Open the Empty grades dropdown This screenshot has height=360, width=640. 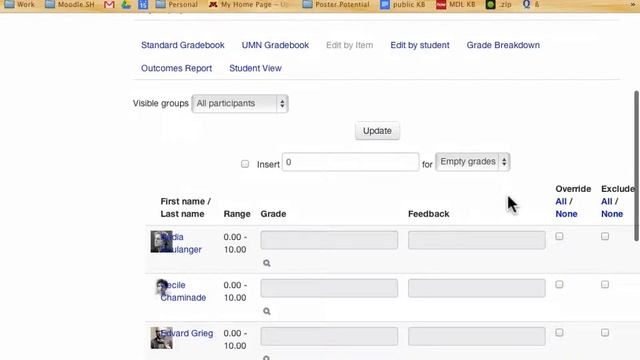(473, 162)
